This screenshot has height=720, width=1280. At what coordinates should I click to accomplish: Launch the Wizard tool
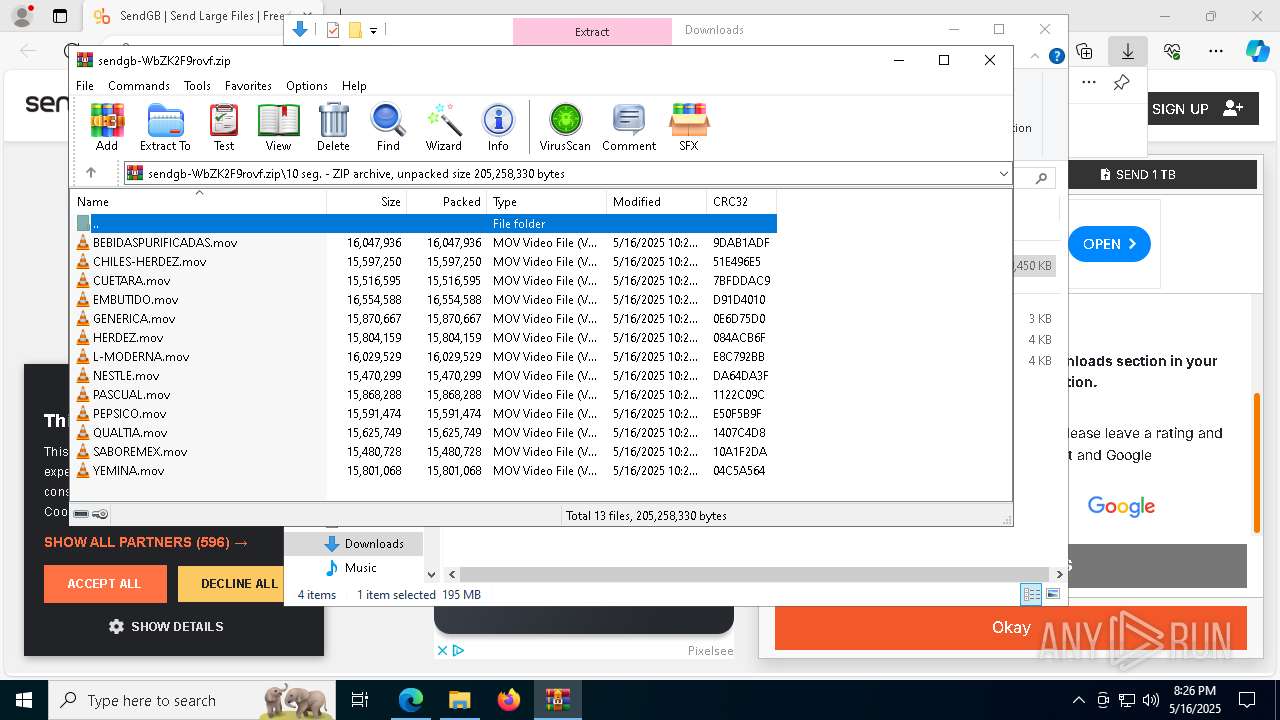(x=443, y=127)
